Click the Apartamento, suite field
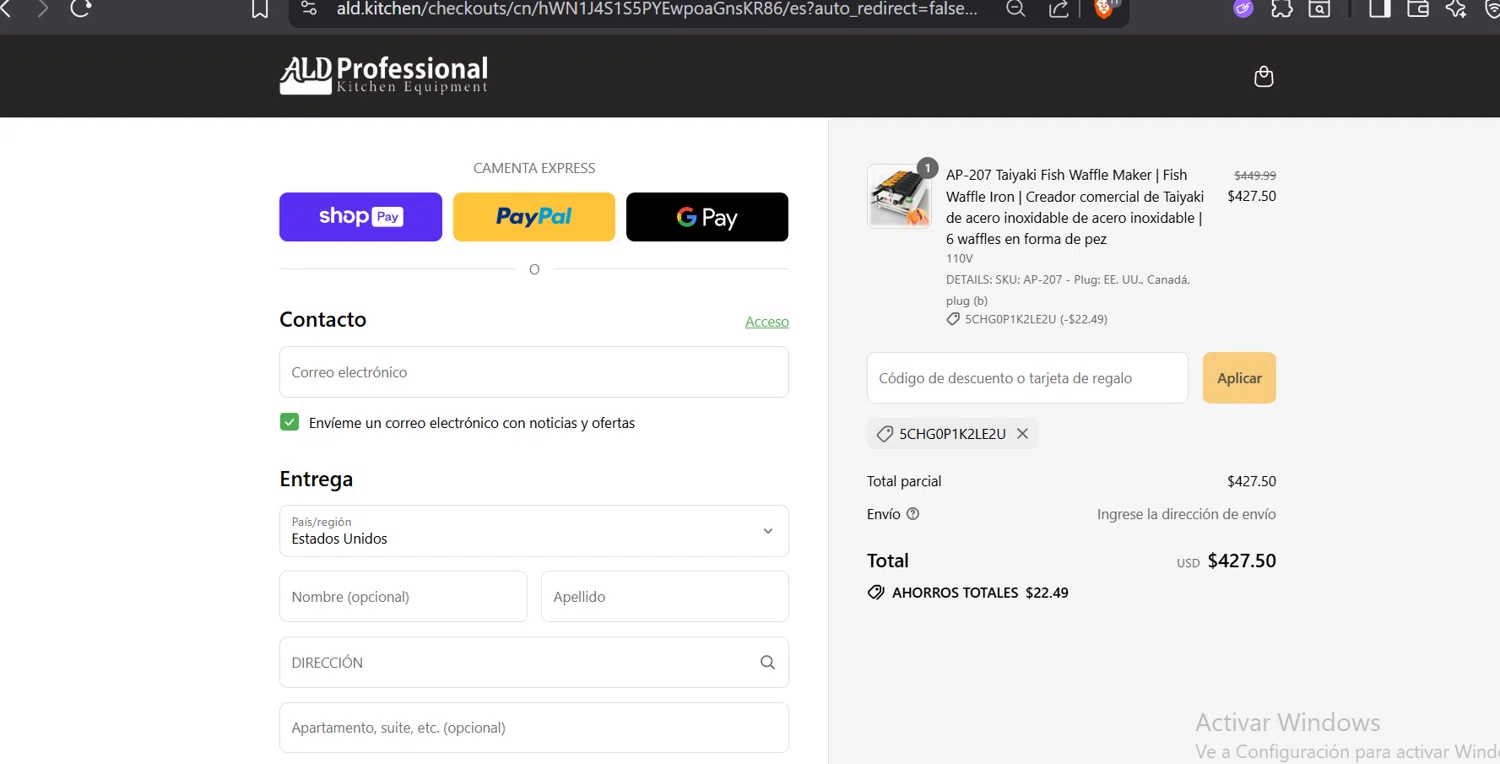Viewport: 1500px width, 764px height. pos(534,728)
